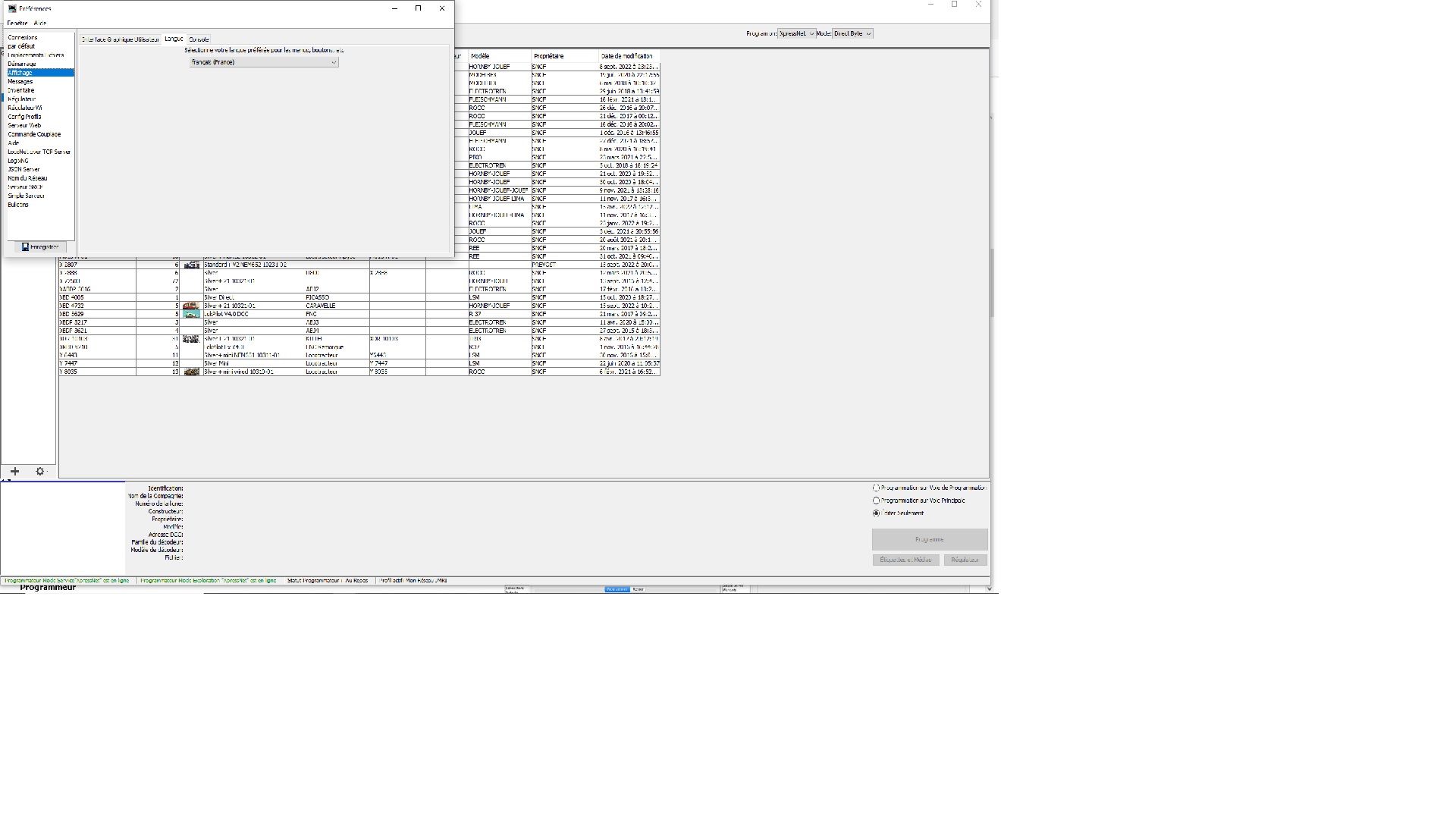Select Démarrage in preferences list
The image size is (1456, 819).
point(40,64)
